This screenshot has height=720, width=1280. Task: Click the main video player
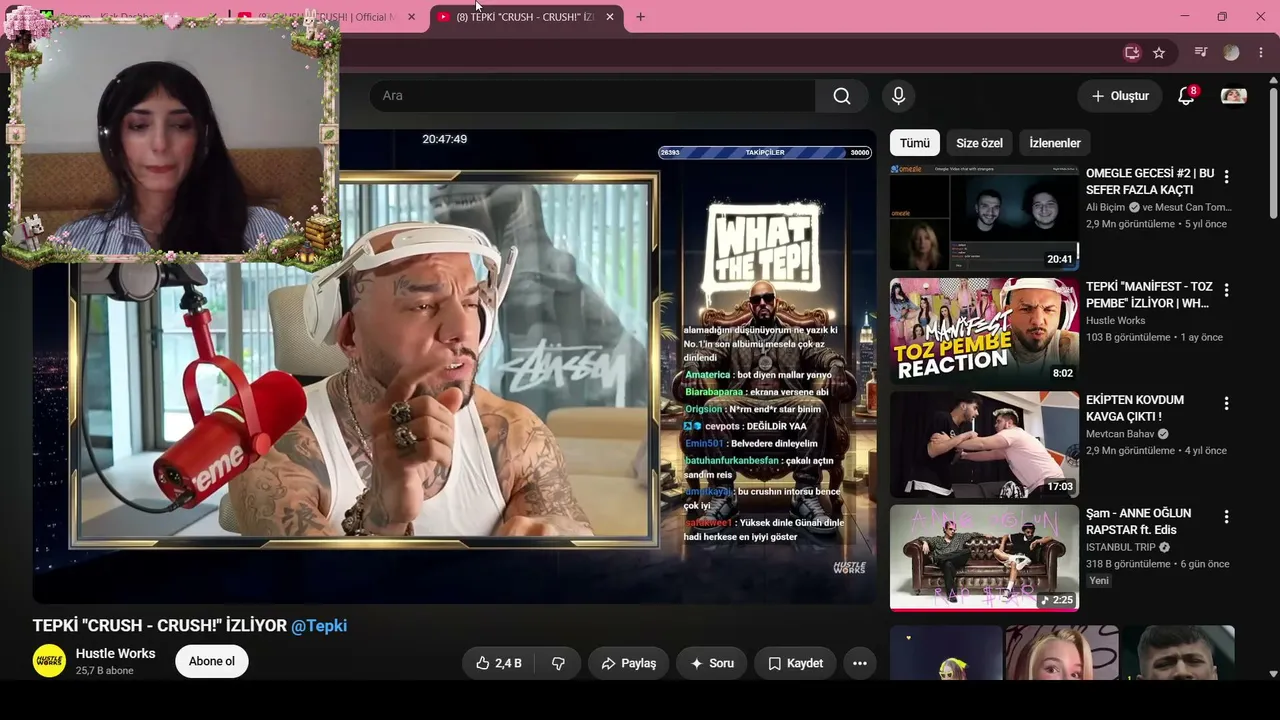pos(454,366)
